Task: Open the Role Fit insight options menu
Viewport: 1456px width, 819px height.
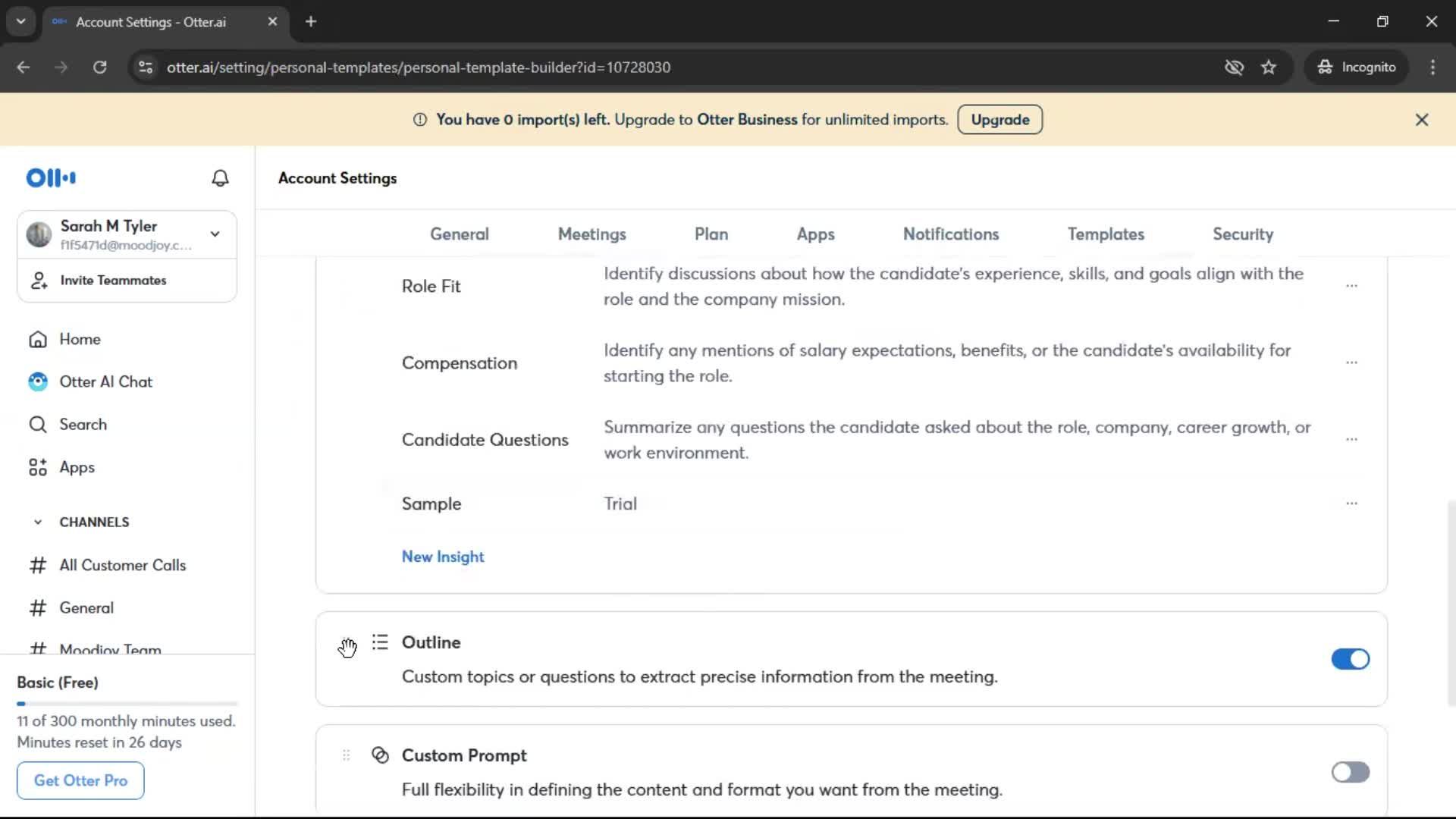Action: pos(1351,287)
